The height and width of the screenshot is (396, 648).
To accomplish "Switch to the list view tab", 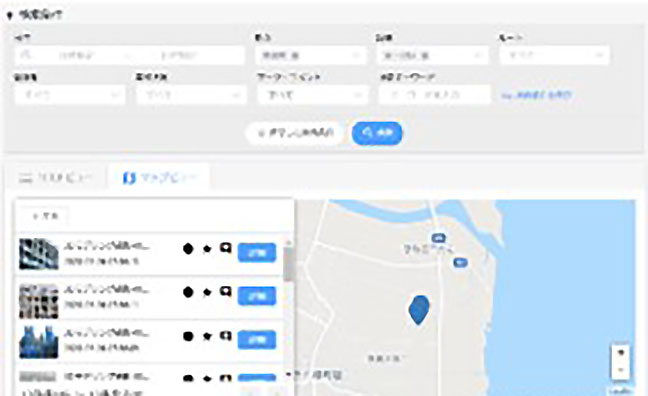I will click(55, 178).
